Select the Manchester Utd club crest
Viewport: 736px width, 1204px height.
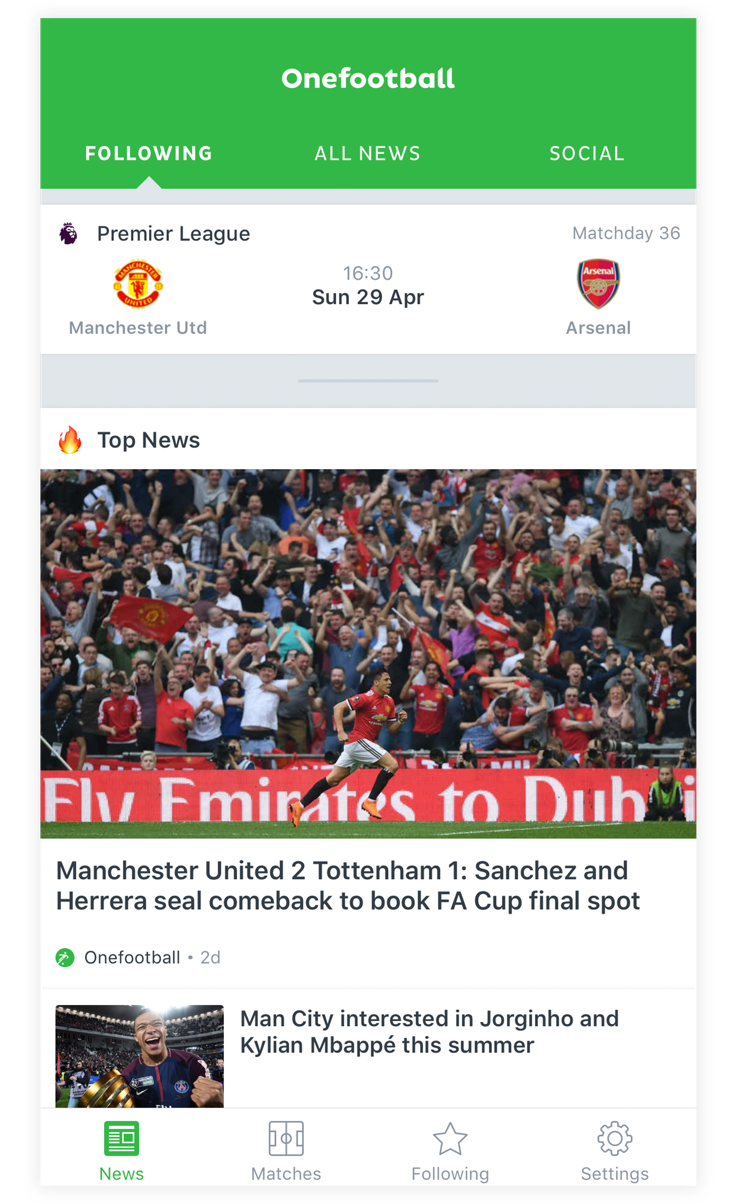pos(138,284)
